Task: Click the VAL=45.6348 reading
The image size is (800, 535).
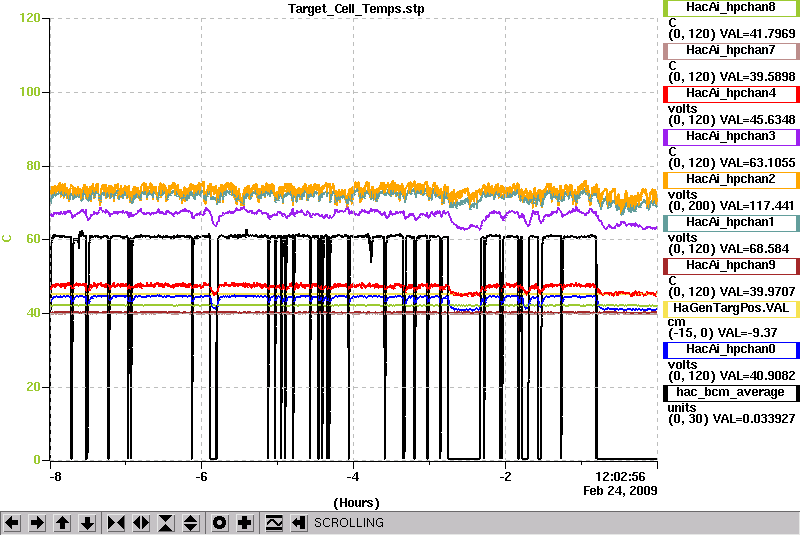Action: pos(757,120)
